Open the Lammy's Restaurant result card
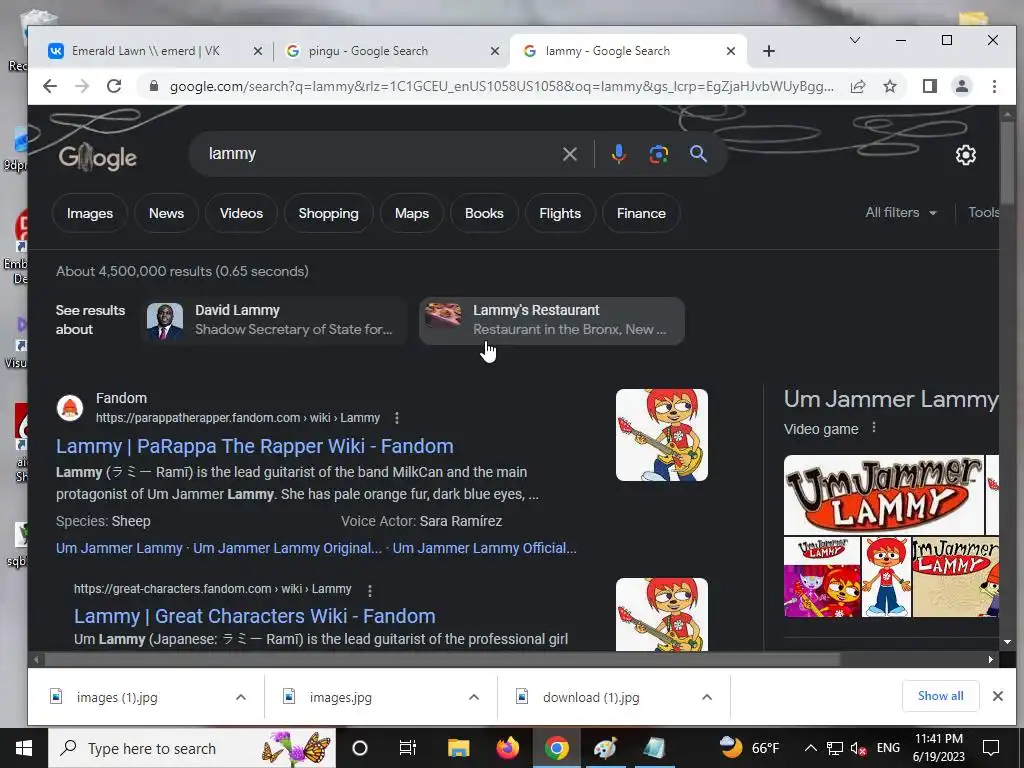This screenshot has height=768, width=1024. [x=552, y=320]
